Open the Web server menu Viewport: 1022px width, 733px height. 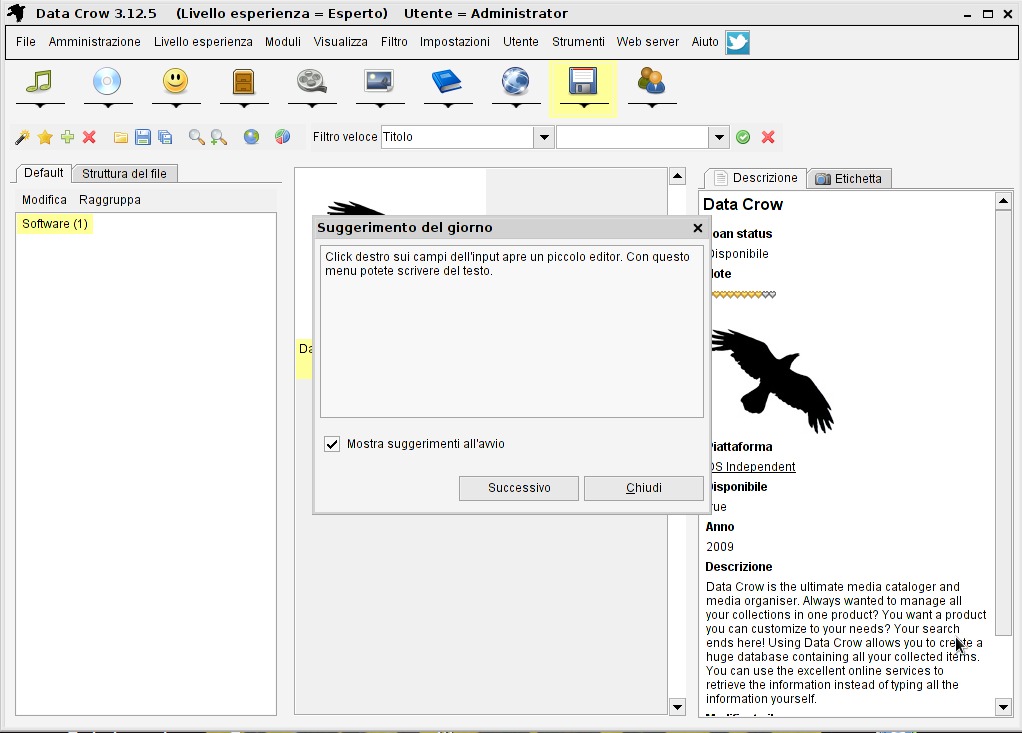tap(648, 42)
